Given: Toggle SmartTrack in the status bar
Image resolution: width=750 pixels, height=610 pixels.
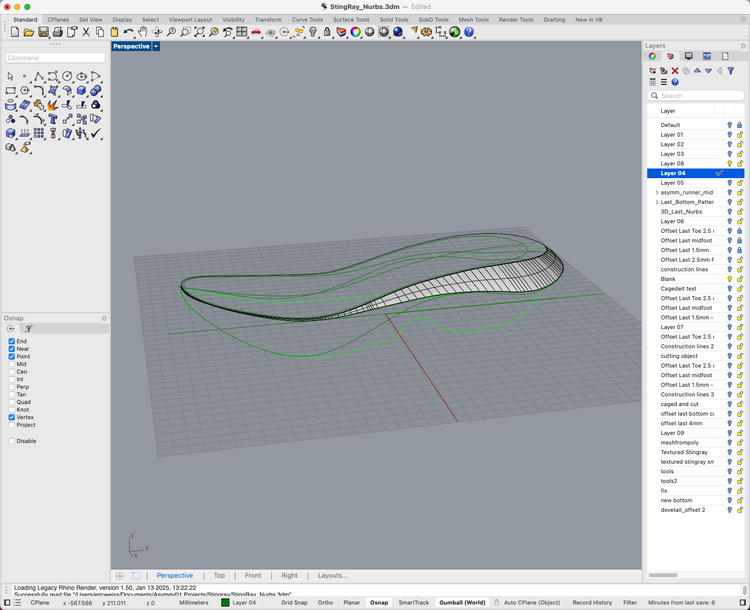Looking at the screenshot, I should pos(414,603).
